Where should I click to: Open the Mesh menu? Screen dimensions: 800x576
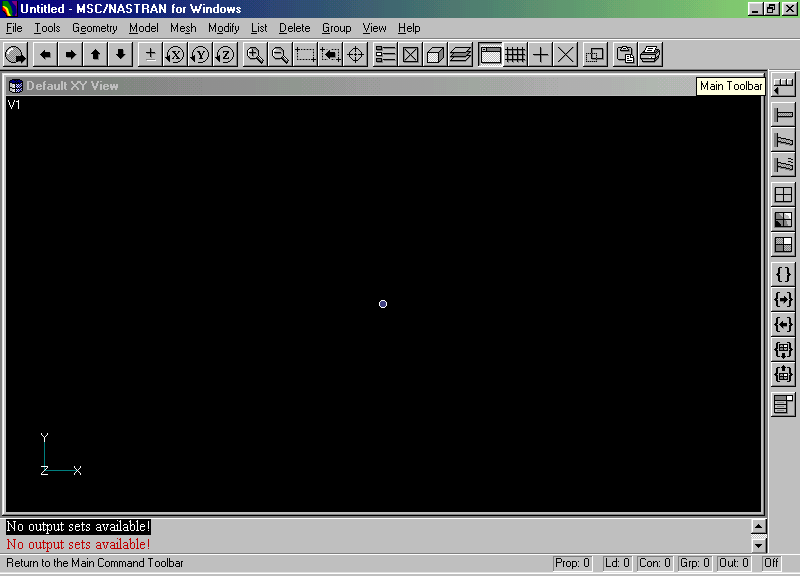coord(183,28)
